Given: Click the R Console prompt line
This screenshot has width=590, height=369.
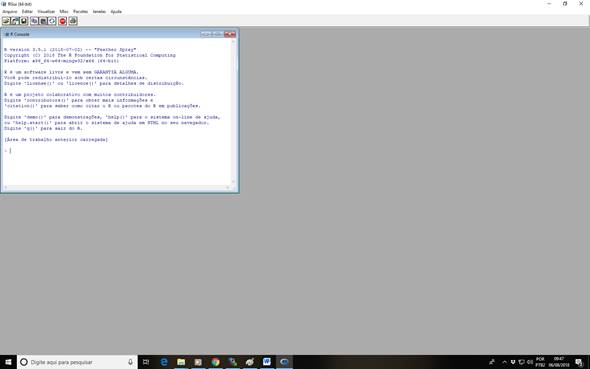Looking at the screenshot, I should [x=117, y=151].
